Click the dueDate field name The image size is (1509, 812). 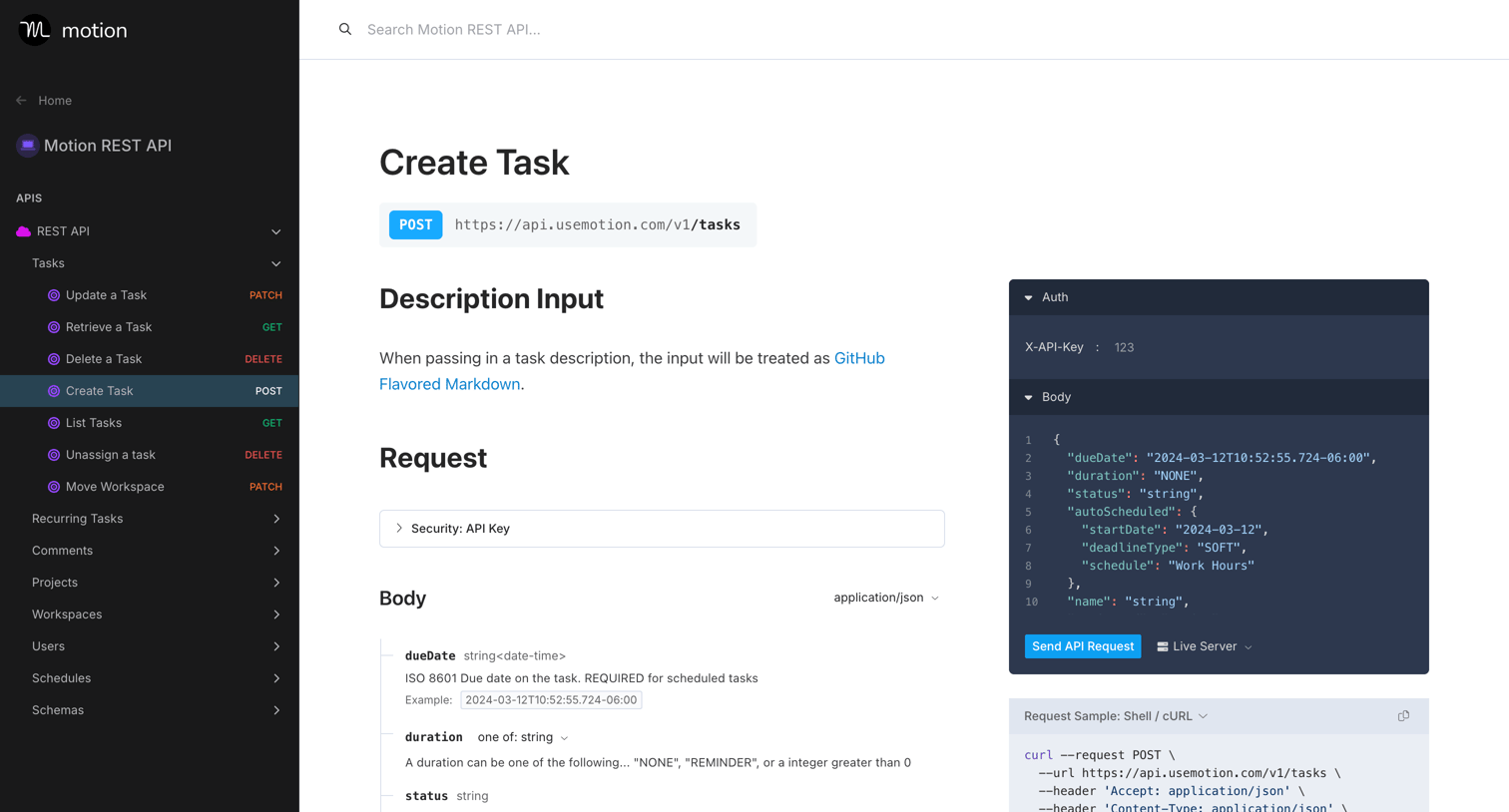(430, 655)
